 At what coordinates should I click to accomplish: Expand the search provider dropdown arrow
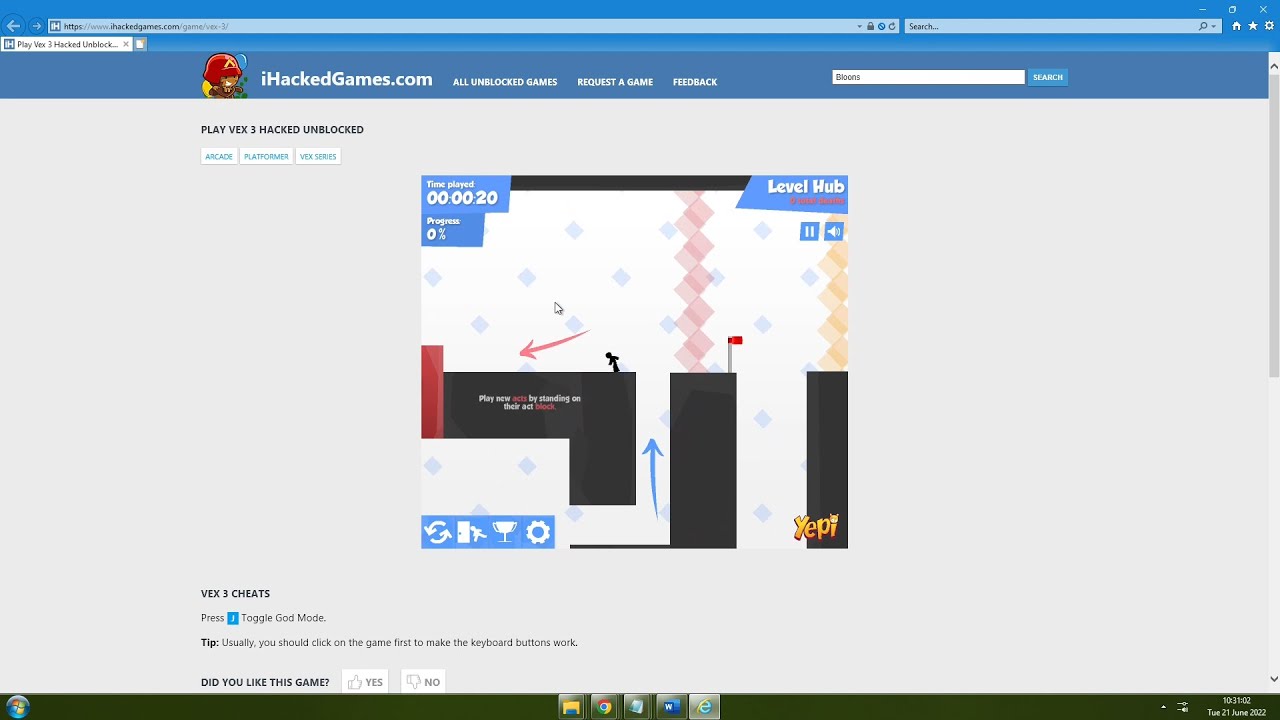pos(1214,26)
